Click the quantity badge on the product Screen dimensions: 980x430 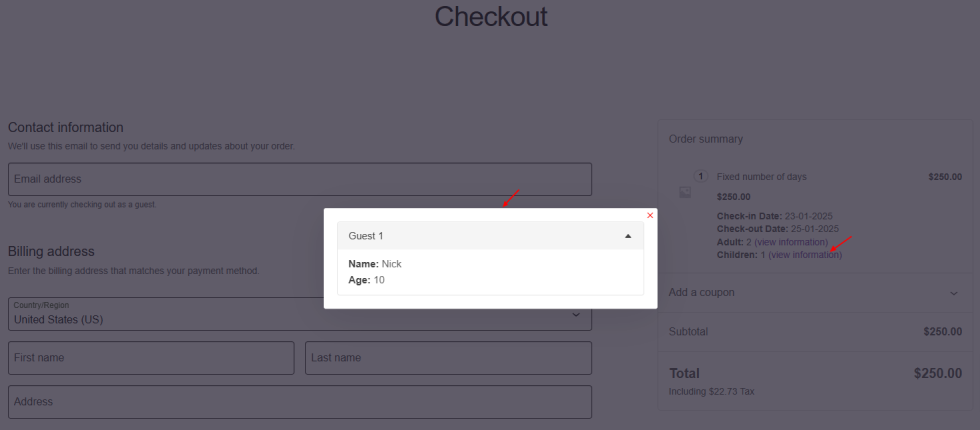click(701, 177)
